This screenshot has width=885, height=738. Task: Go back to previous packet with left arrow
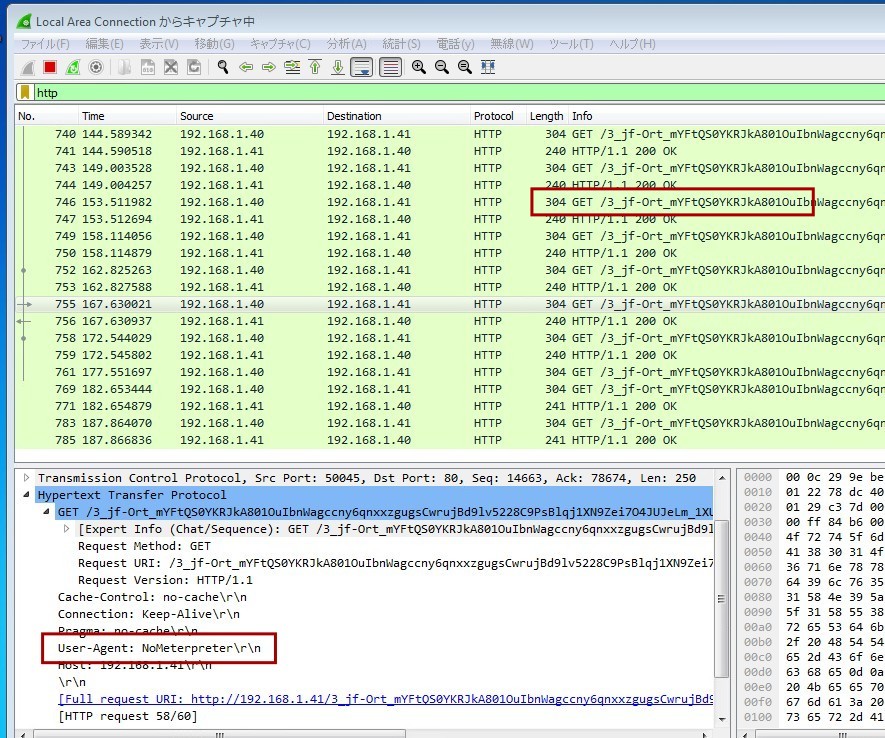pyautogui.click(x=246, y=68)
